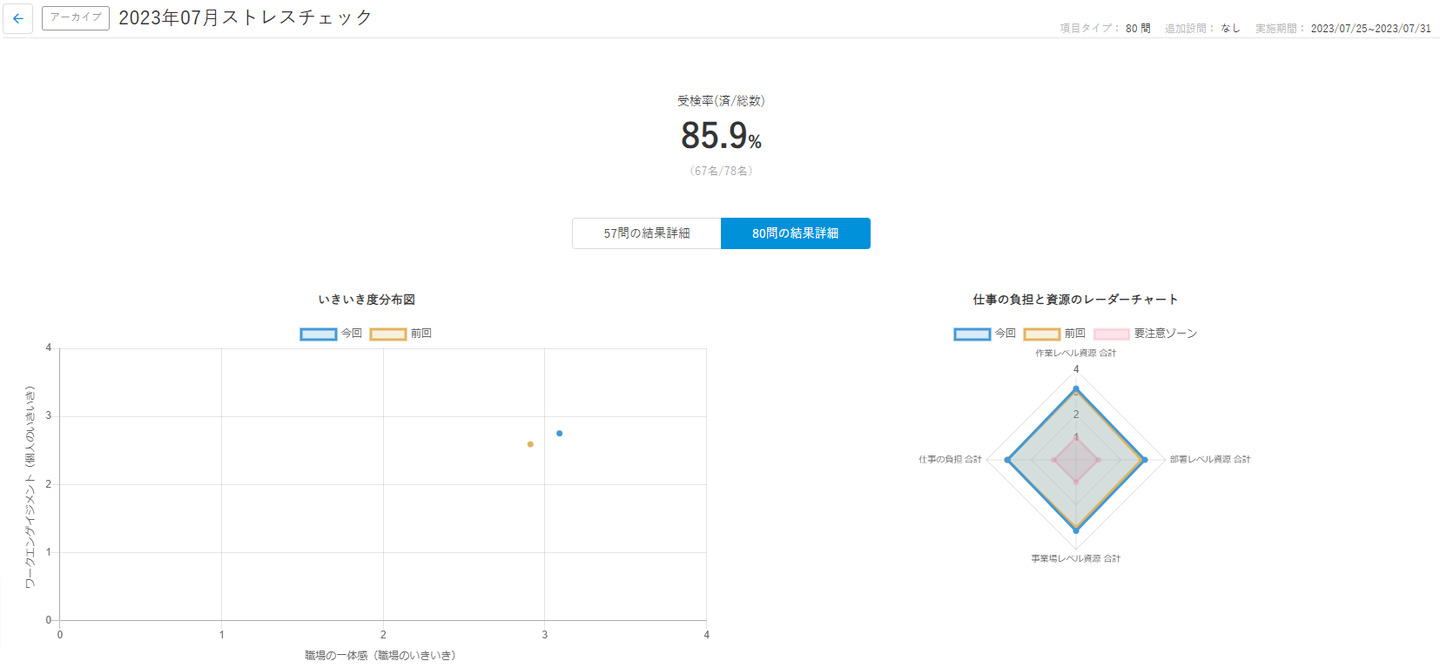1440x668 pixels.
Task: Click the 85.9% participation rate value
Action: pos(721,136)
